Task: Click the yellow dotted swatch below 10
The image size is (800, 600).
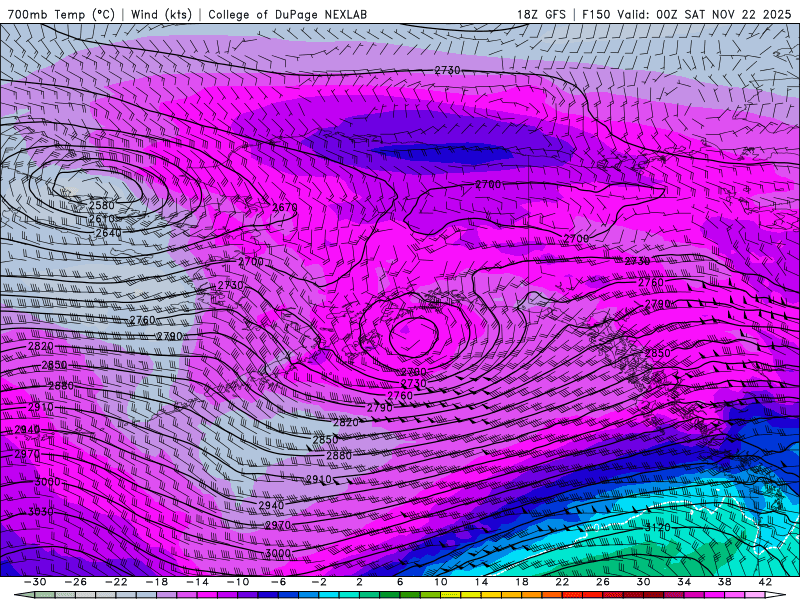Action: pos(451,595)
